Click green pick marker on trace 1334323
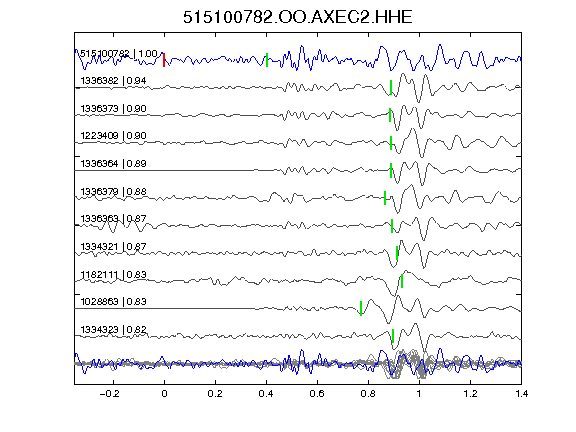 click(393, 336)
